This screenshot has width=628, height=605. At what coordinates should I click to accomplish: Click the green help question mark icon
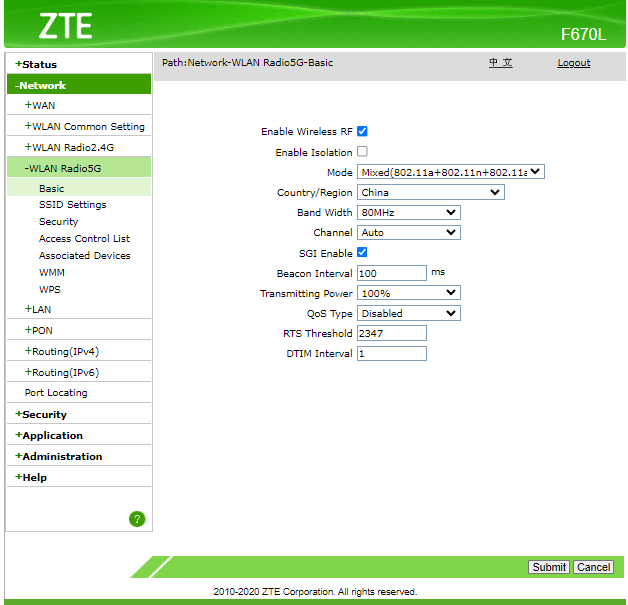click(x=137, y=518)
